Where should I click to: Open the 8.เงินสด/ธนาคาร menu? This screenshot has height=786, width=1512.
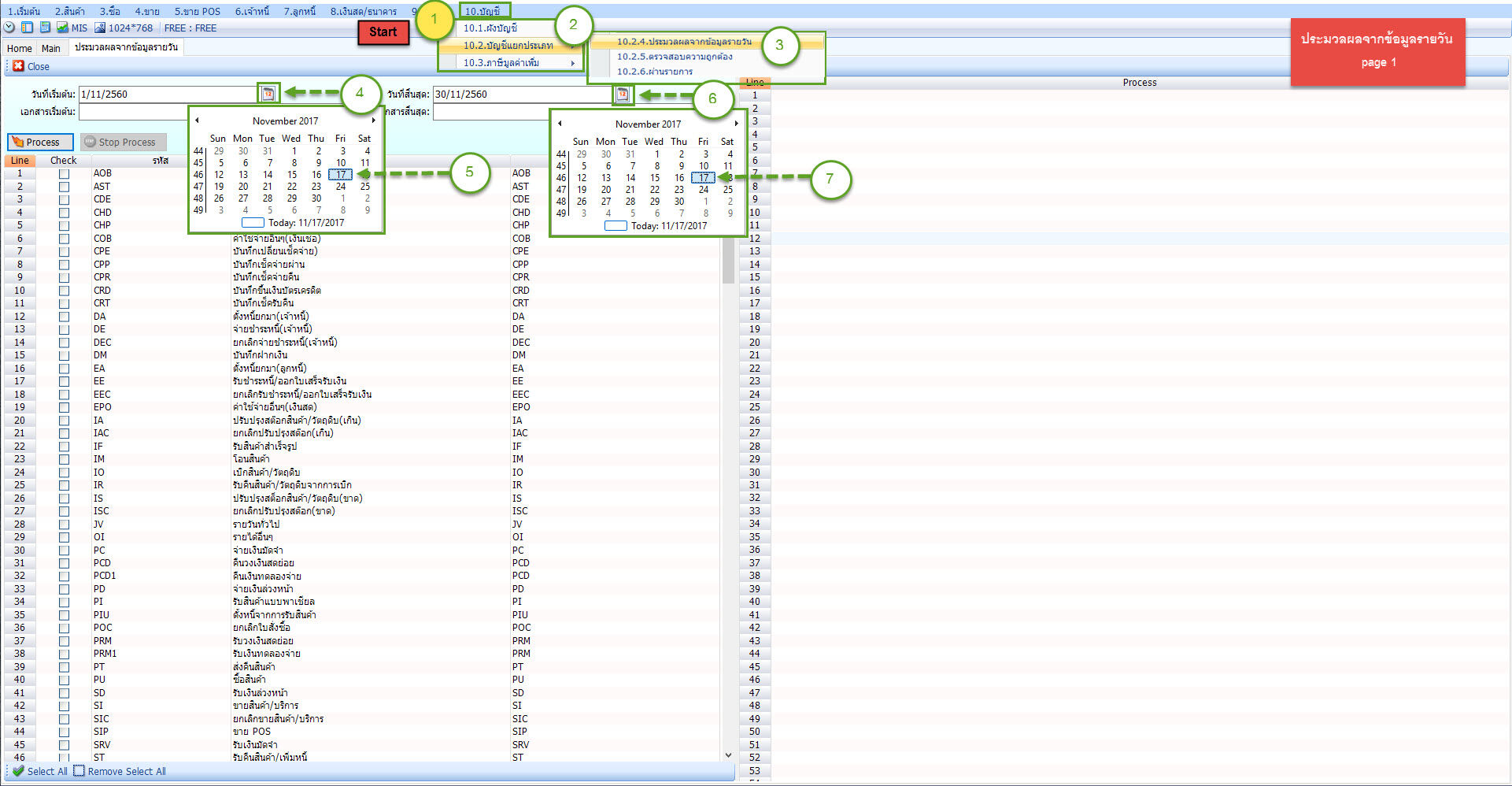pos(364,11)
